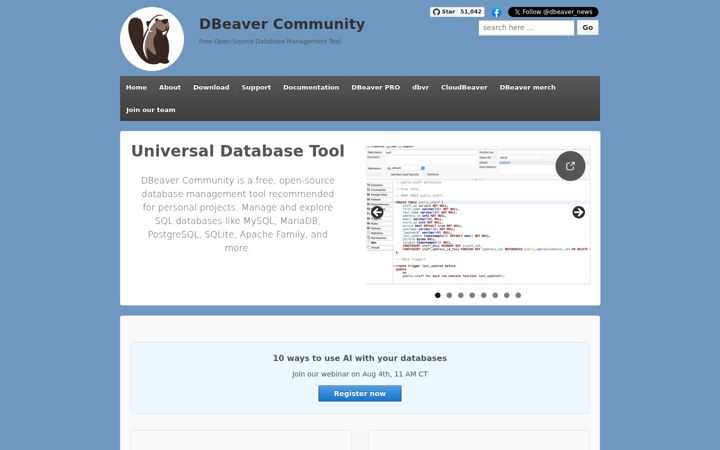Click the Register now button
The width and height of the screenshot is (720, 450).
360,394
